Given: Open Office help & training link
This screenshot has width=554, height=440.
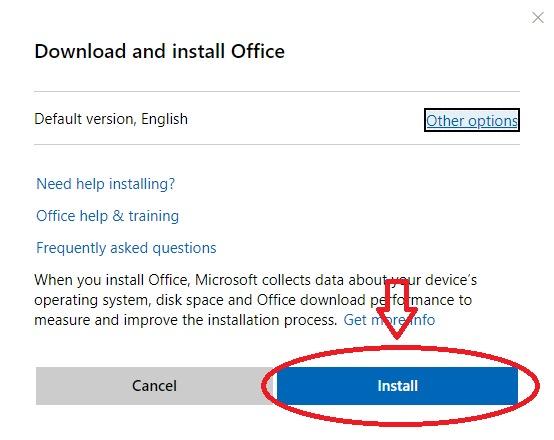Looking at the screenshot, I should click(x=107, y=216).
